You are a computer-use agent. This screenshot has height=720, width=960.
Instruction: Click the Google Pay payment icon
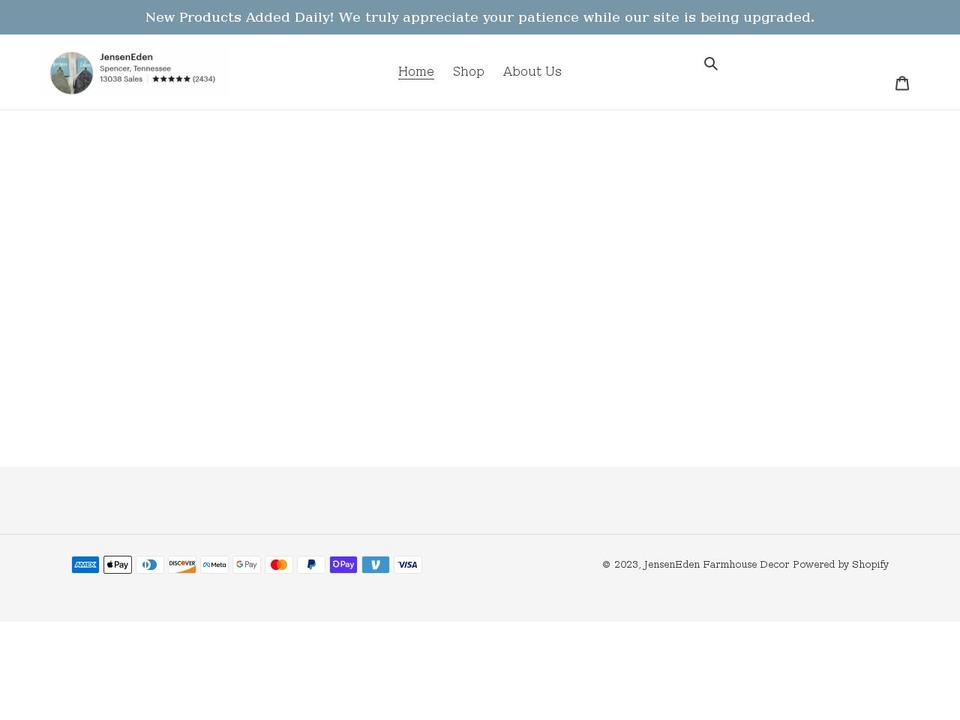[247, 564]
